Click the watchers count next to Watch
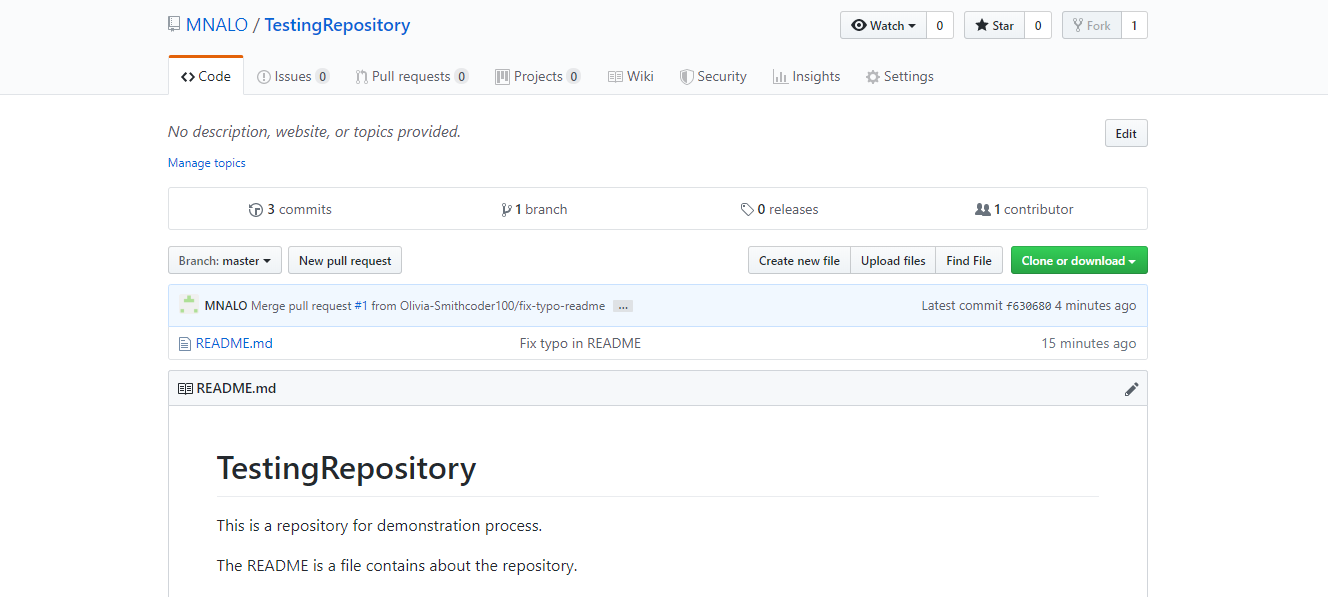1328x597 pixels. [x=940, y=26]
